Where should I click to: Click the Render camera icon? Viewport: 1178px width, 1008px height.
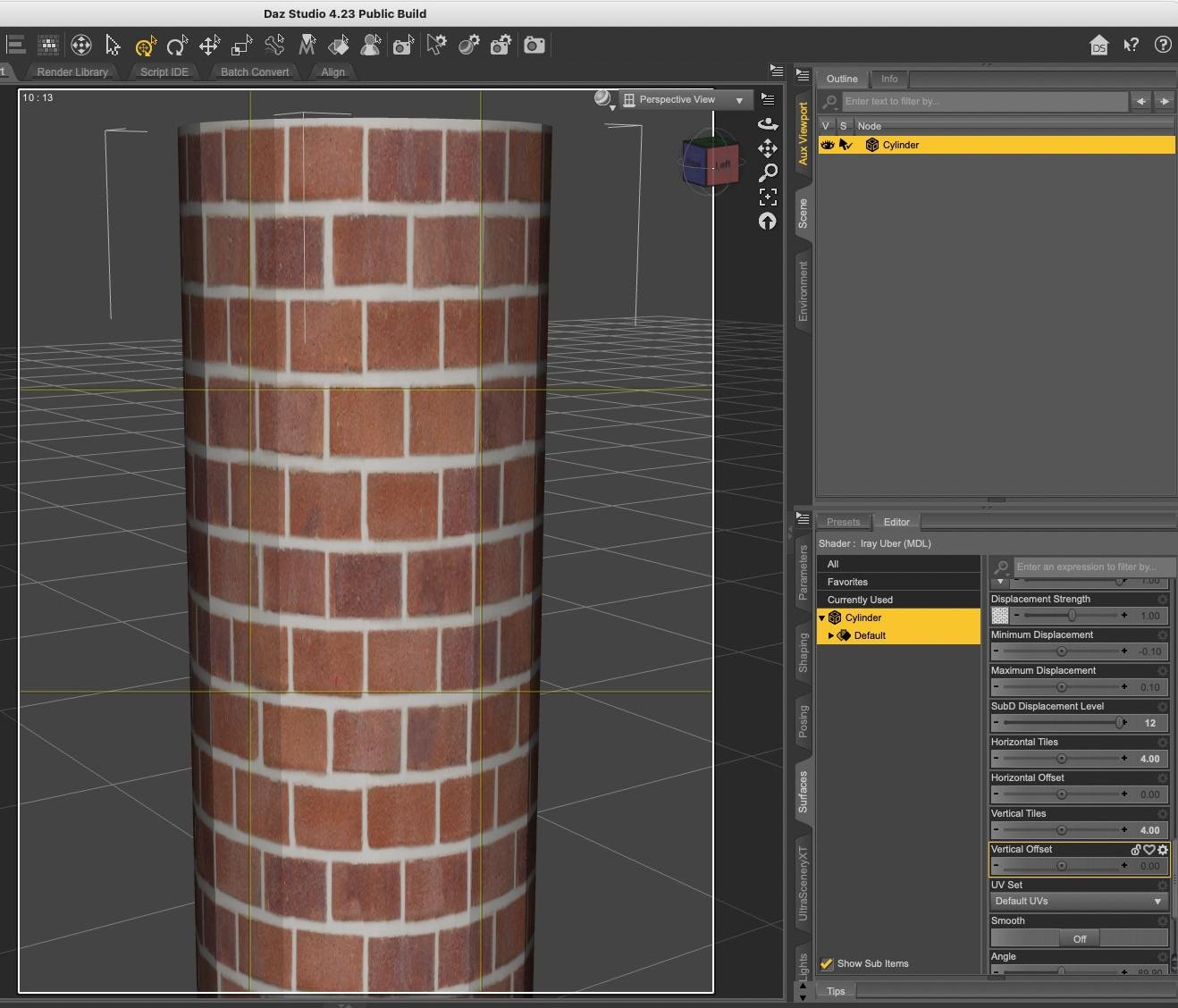pyautogui.click(x=534, y=45)
